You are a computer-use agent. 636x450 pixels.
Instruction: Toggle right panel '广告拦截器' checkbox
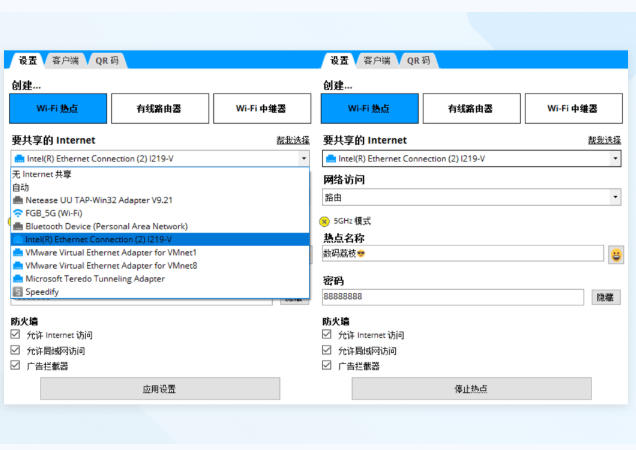[x=327, y=365]
